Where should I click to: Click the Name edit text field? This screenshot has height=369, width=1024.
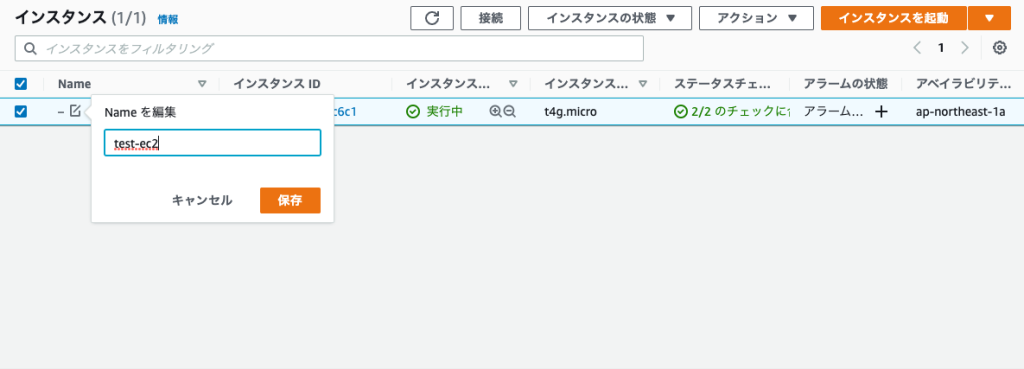(x=212, y=142)
